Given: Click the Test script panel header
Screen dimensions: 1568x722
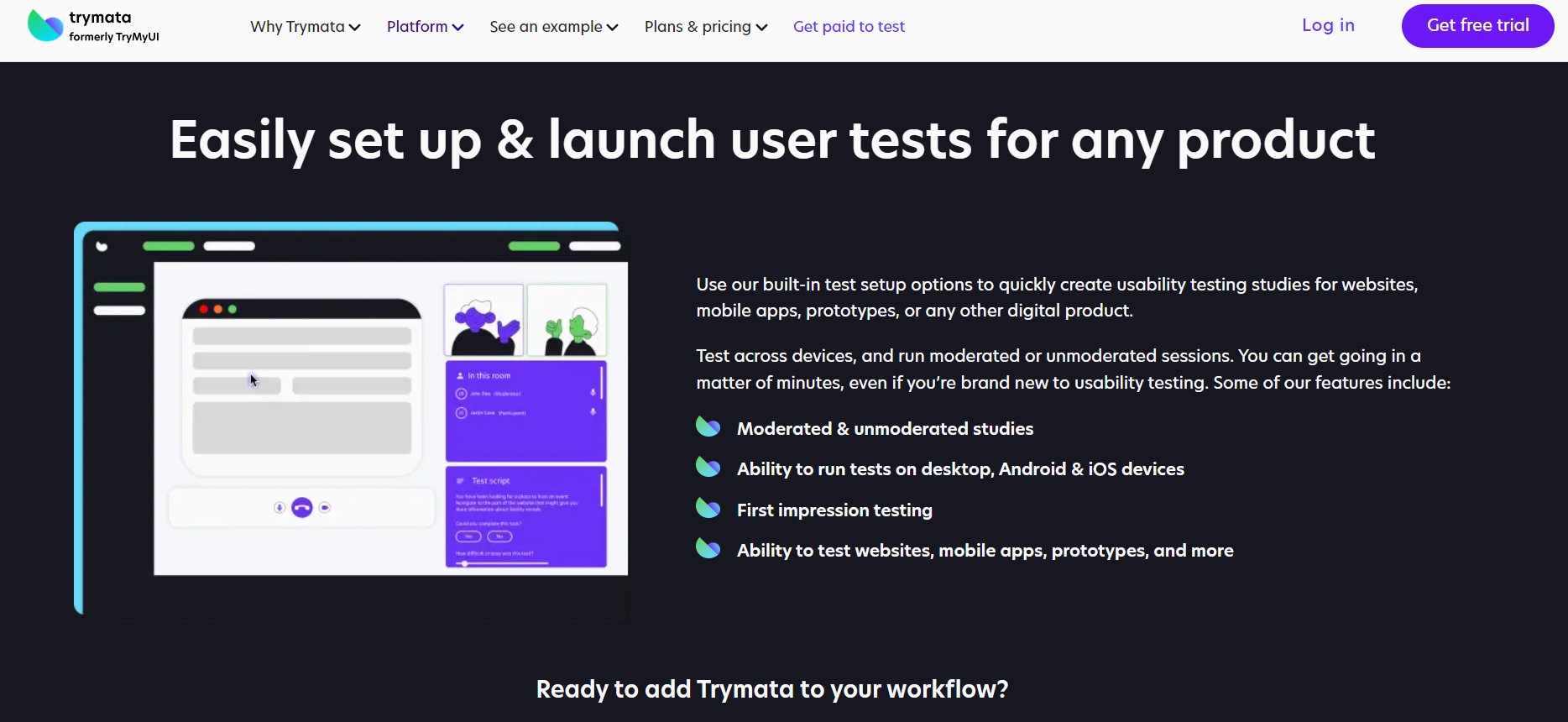Looking at the screenshot, I should coord(490,481).
